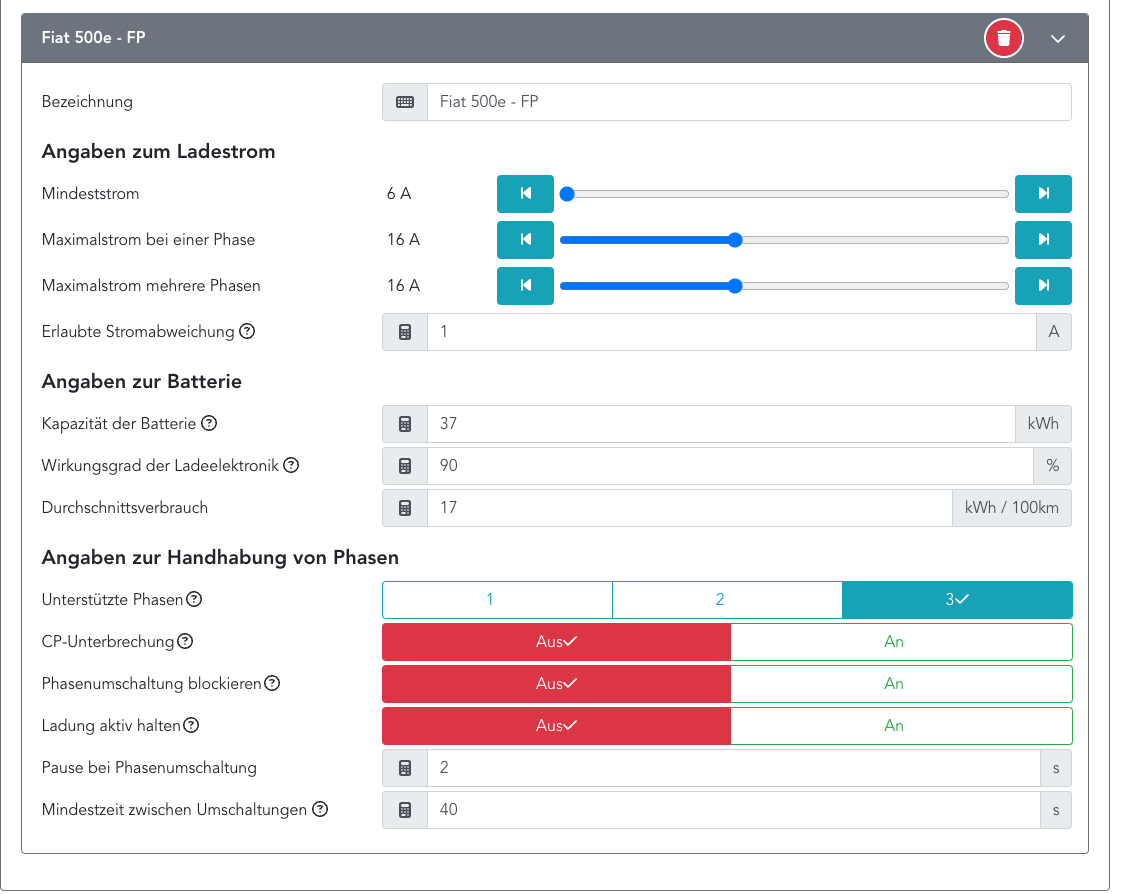The height and width of the screenshot is (894, 1128).
Task: Click the Mindeststrom slider handle
Action: pyautogui.click(x=567, y=194)
